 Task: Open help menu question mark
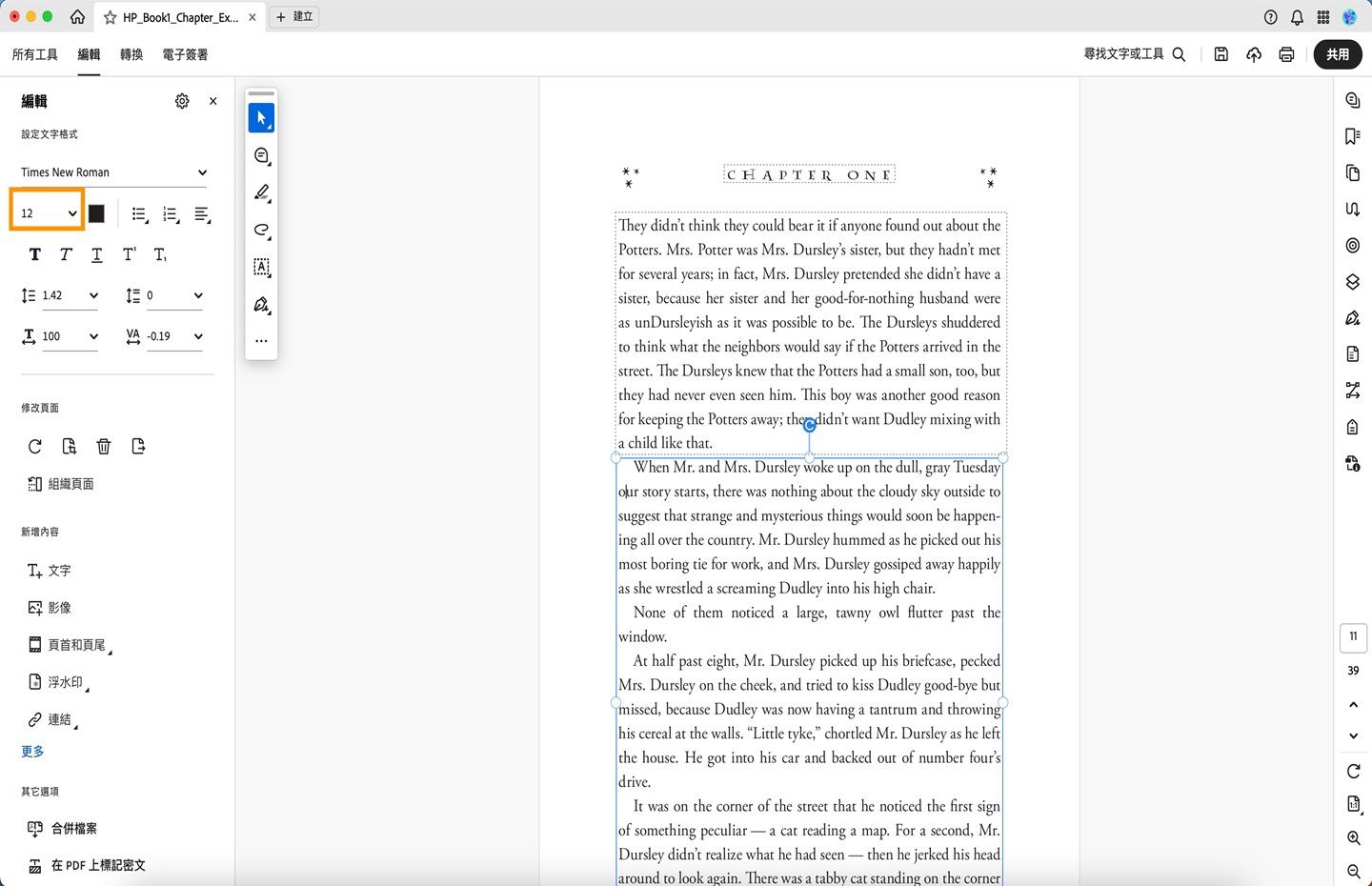click(1270, 17)
